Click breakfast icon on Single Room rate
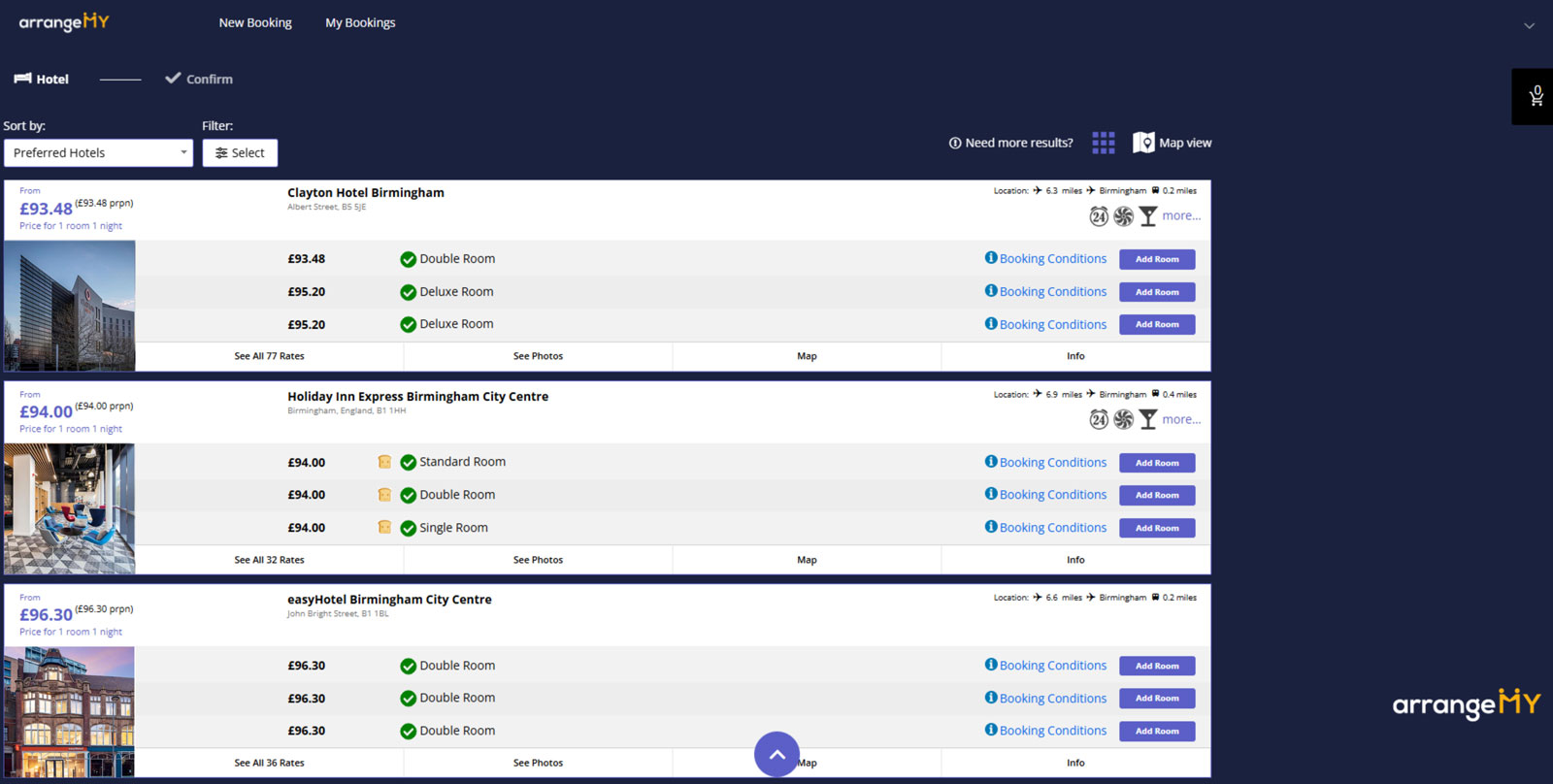Screen dimensions: 1553x784 click(x=384, y=527)
